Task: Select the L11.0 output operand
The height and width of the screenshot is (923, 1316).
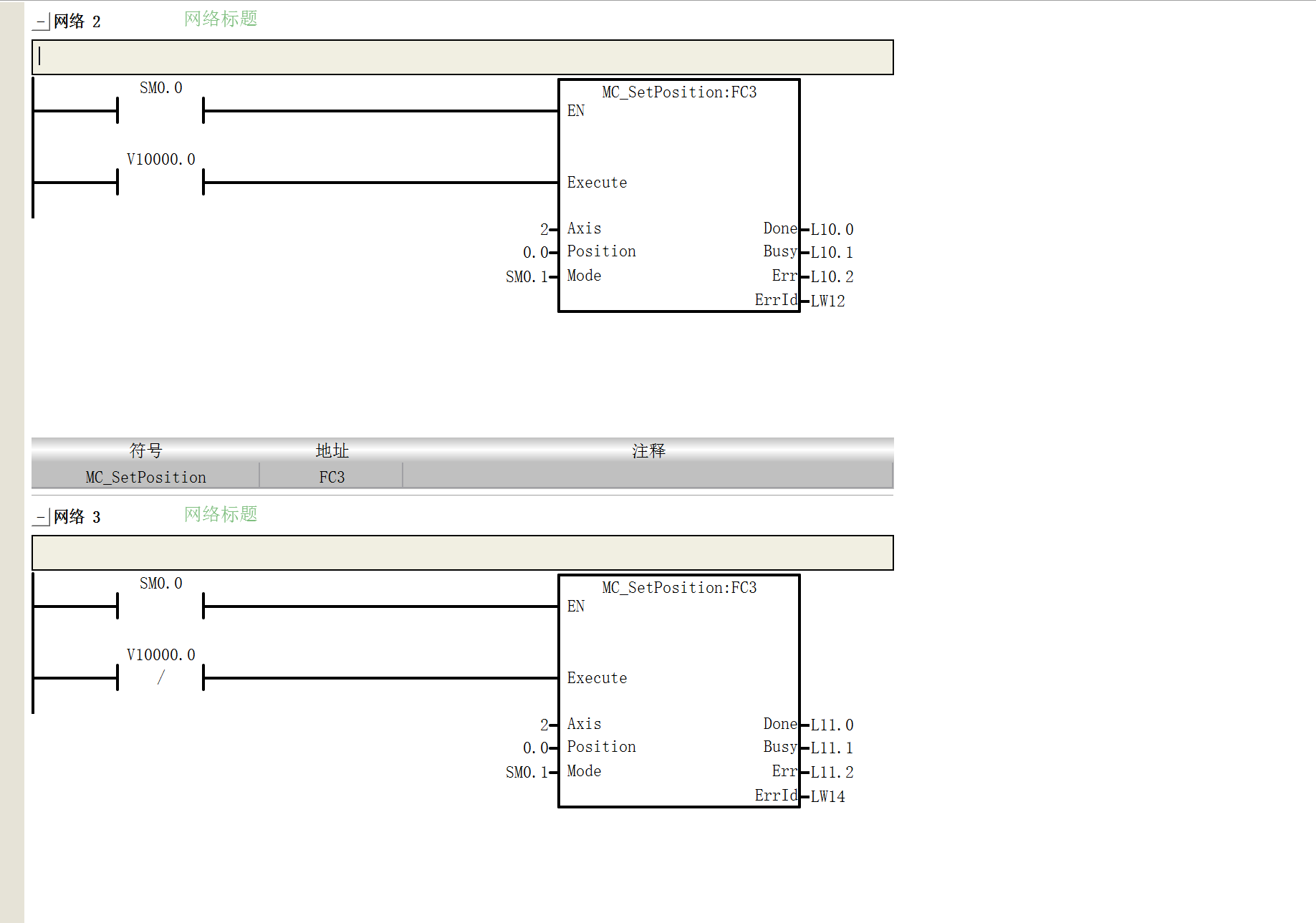Action: 832,725
